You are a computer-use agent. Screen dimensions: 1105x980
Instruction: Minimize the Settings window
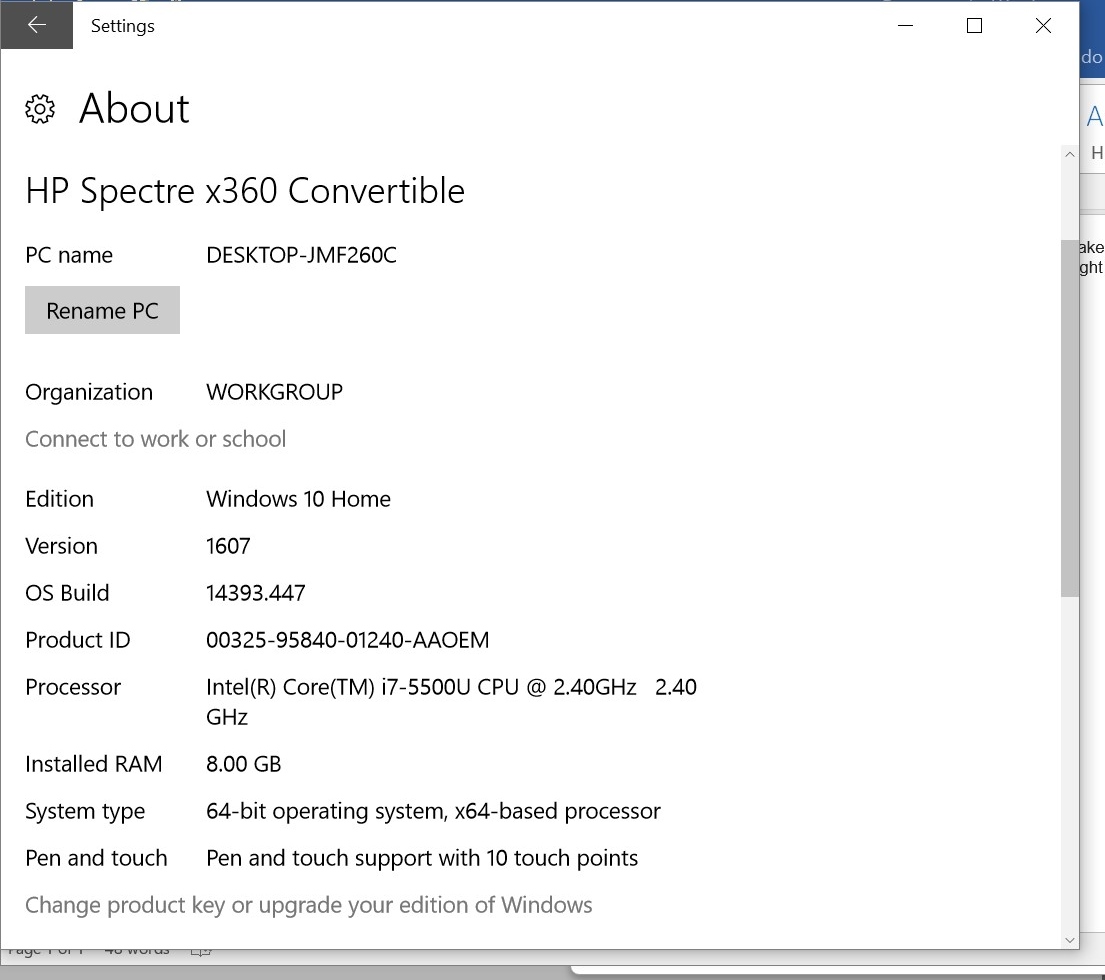[x=906, y=26]
